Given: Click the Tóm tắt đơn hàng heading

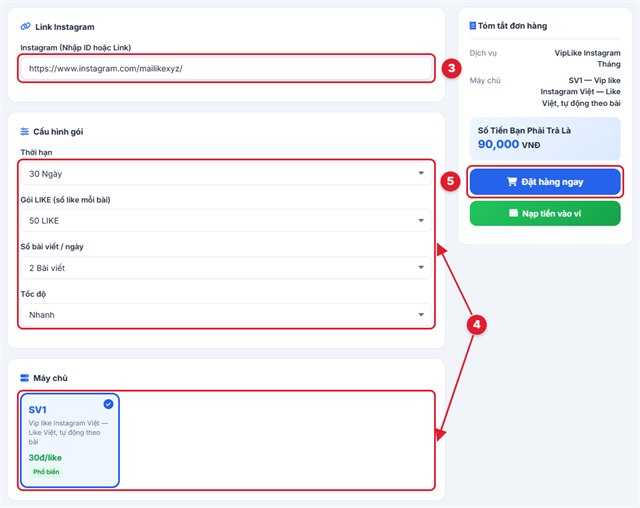Looking at the screenshot, I should point(512,26).
